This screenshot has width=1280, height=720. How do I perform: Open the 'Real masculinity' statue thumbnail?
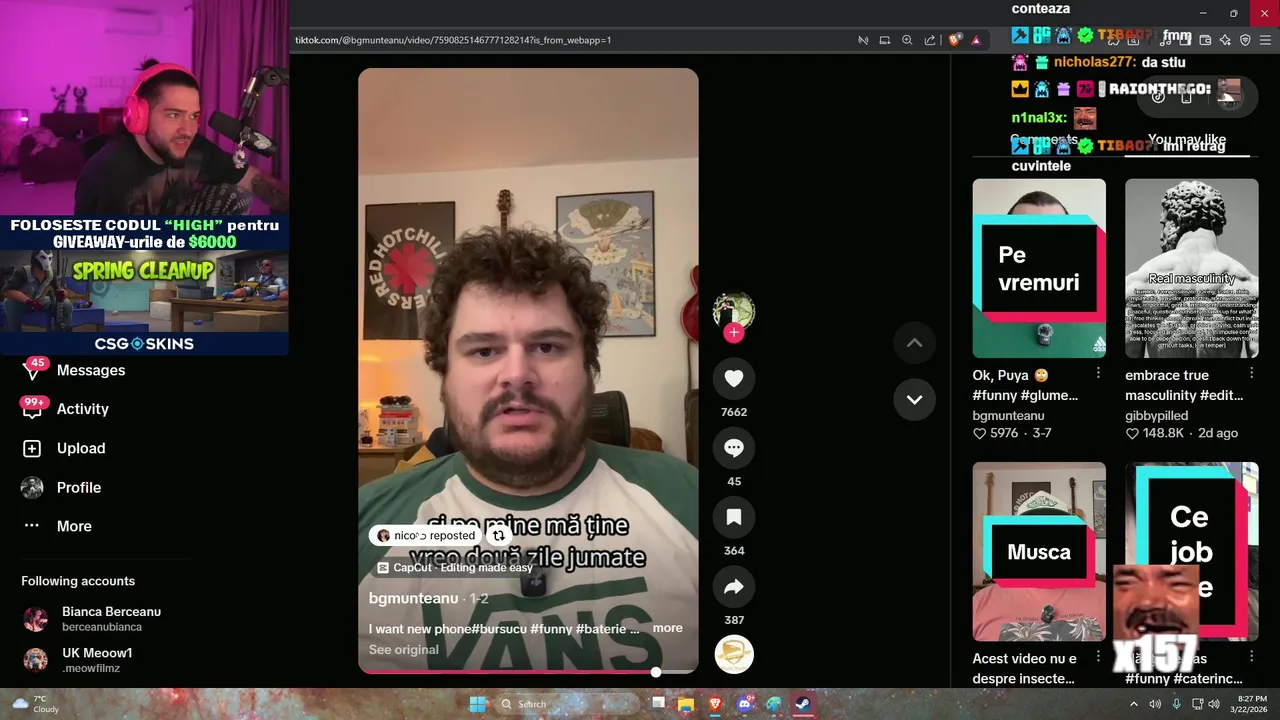(1191, 268)
